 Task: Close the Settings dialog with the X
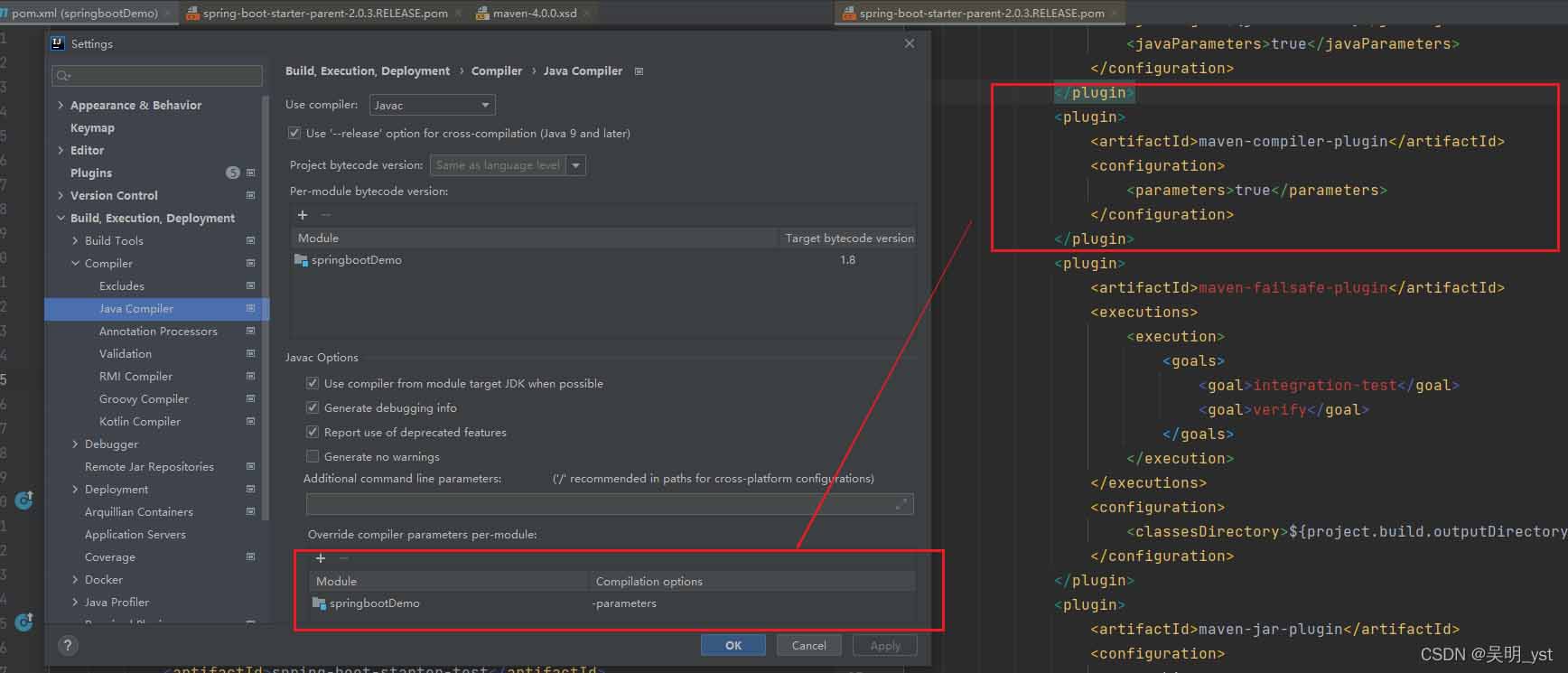(x=910, y=43)
